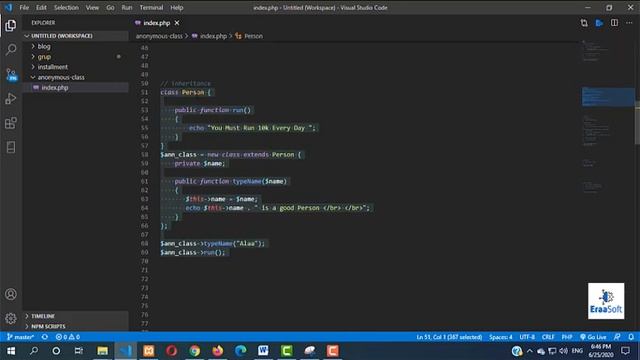This screenshot has height=360, width=640.
Task: Open Firefox from the taskbar
Action: 218,351
